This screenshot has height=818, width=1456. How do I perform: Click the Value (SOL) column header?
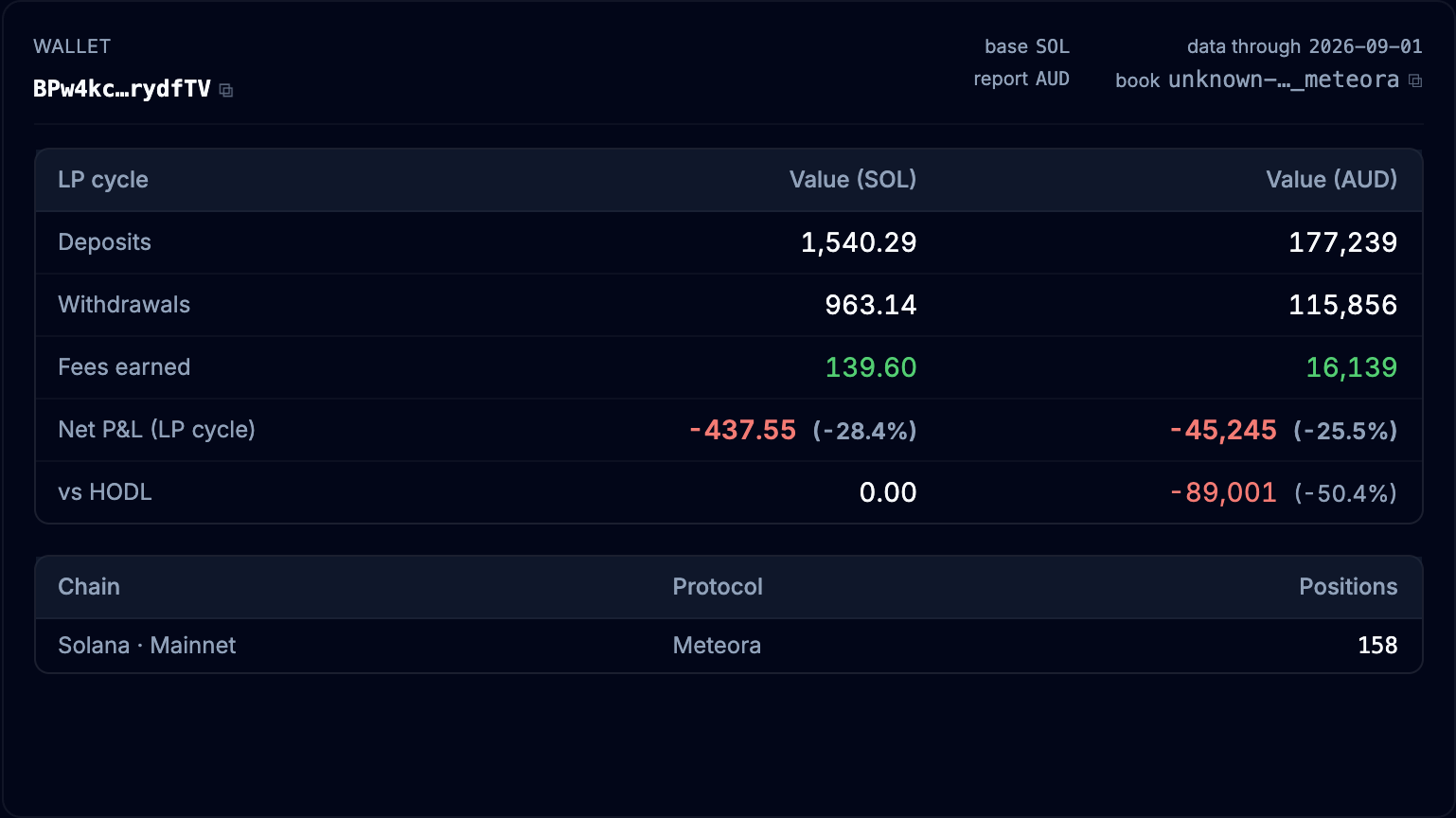coord(853,180)
